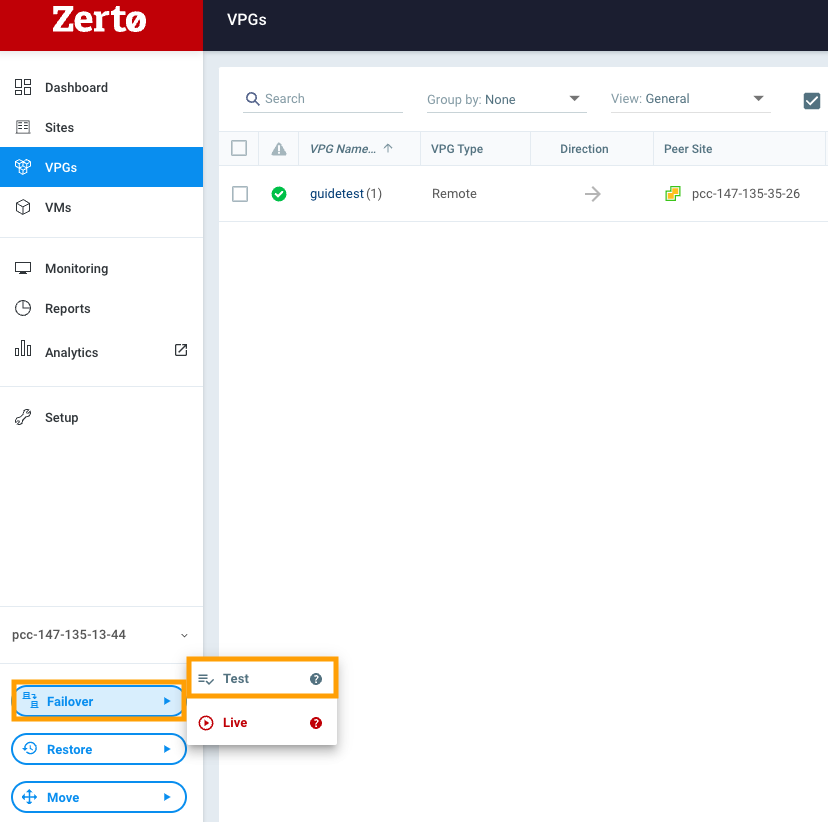Sort by VPG Type column
828x822 pixels.
[475, 149]
